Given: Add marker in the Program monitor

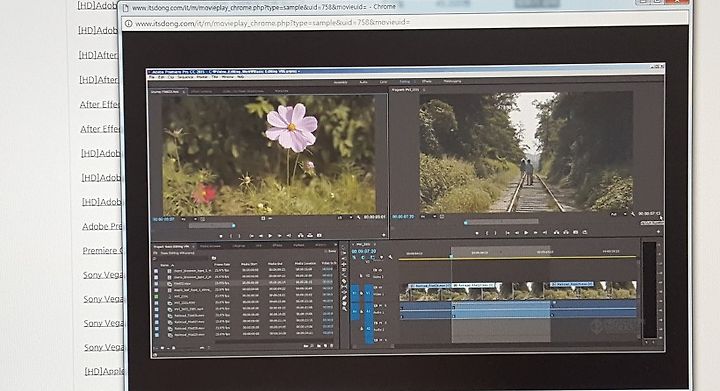Looking at the screenshot, I should click(x=477, y=233).
